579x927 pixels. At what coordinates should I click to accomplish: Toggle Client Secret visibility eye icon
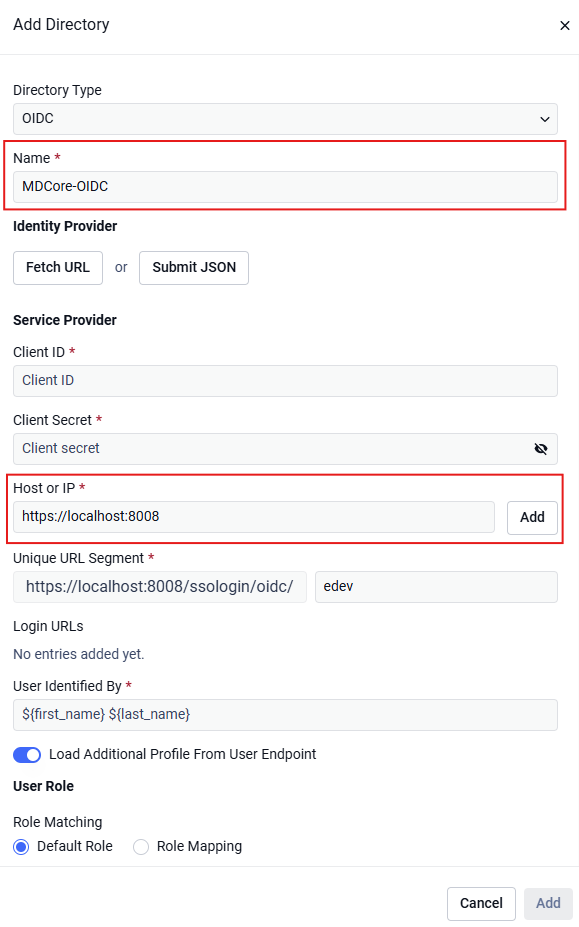click(x=541, y=449)
